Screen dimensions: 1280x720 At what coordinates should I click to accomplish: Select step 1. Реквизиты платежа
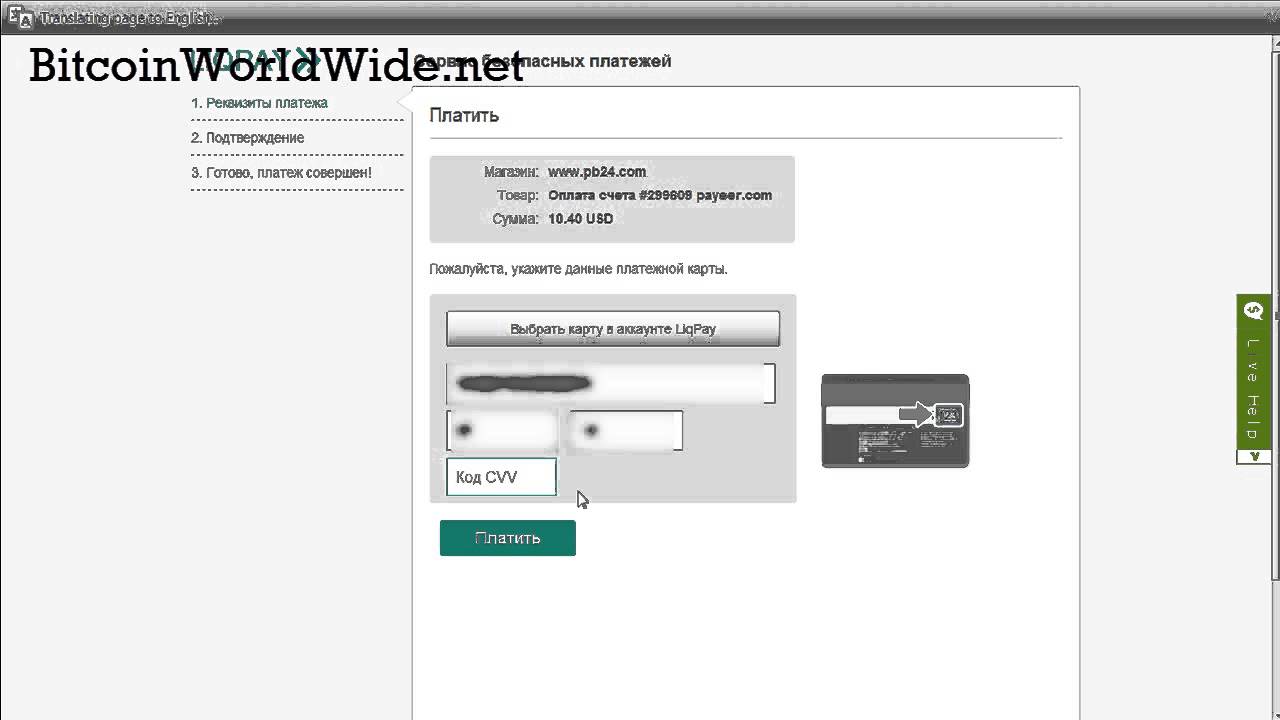pyautogui.click(x=259, y=103)
